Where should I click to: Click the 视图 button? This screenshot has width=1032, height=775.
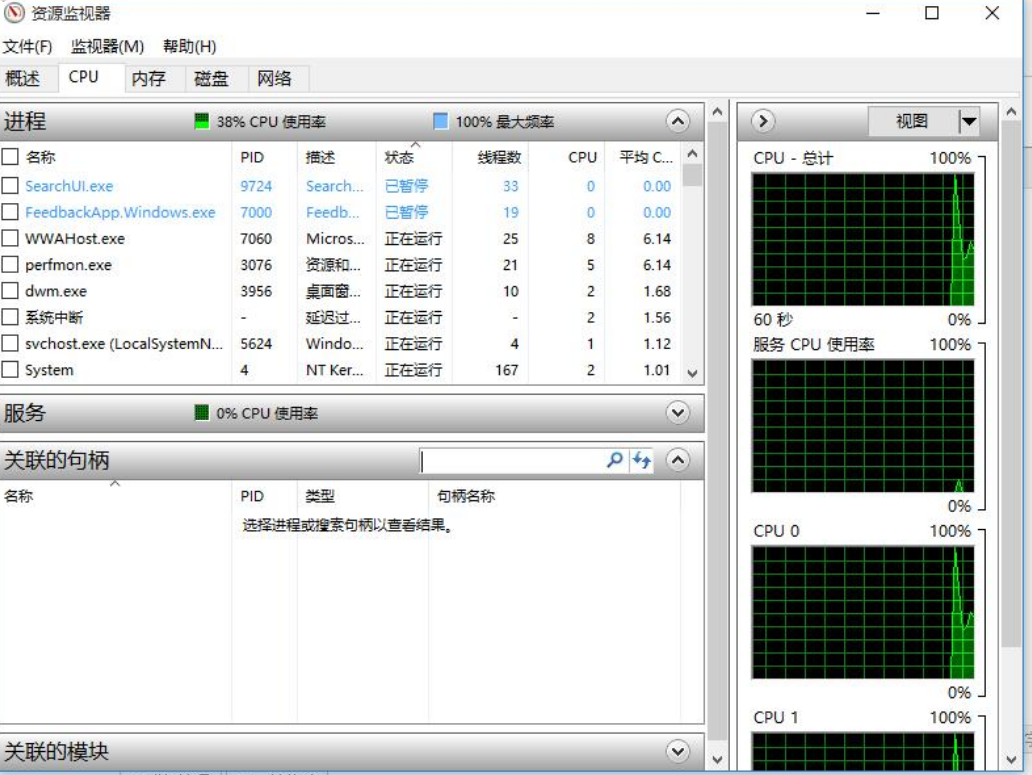(x=912, y=121)
